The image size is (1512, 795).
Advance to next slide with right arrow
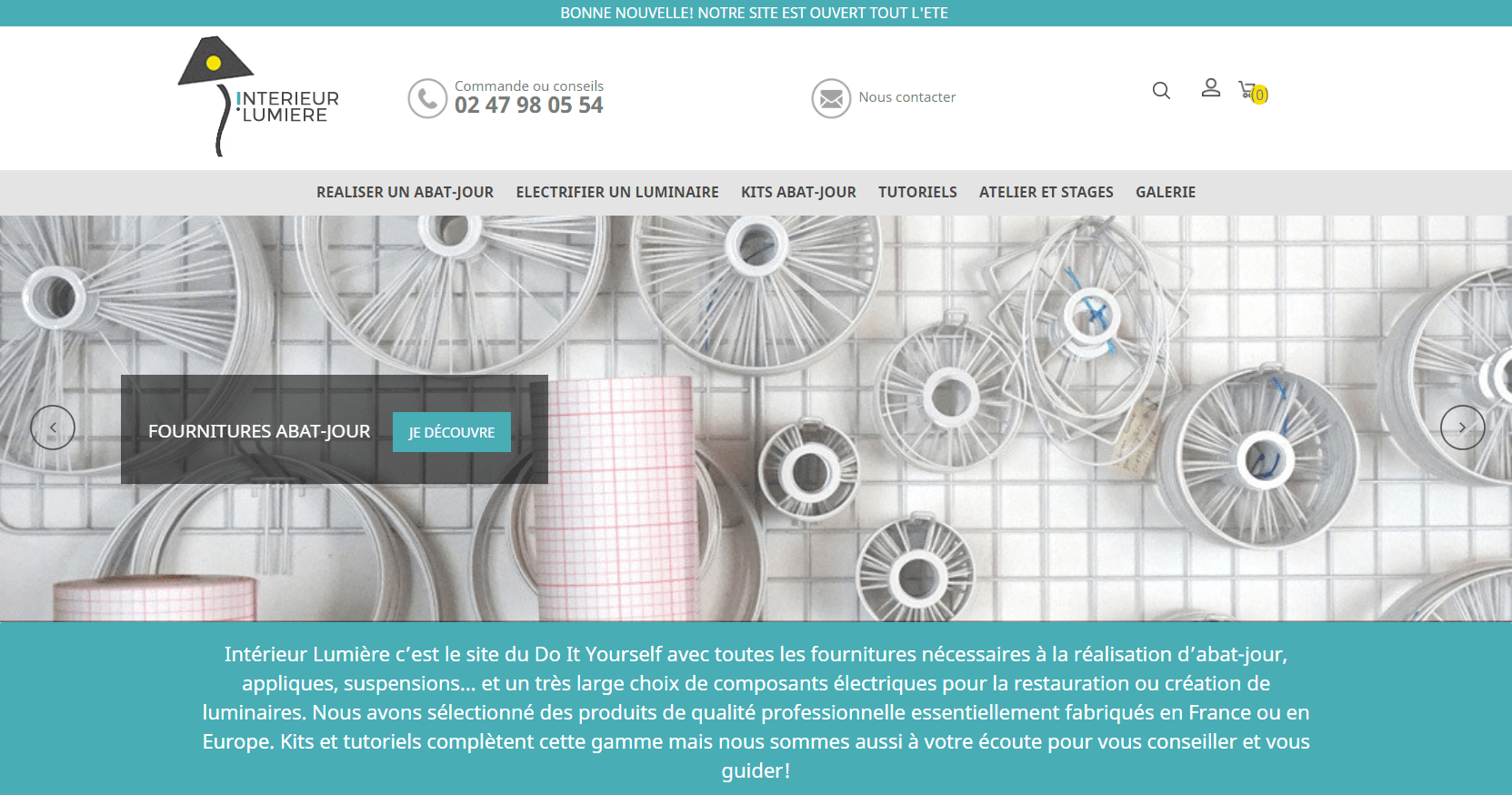(1462, 428)
